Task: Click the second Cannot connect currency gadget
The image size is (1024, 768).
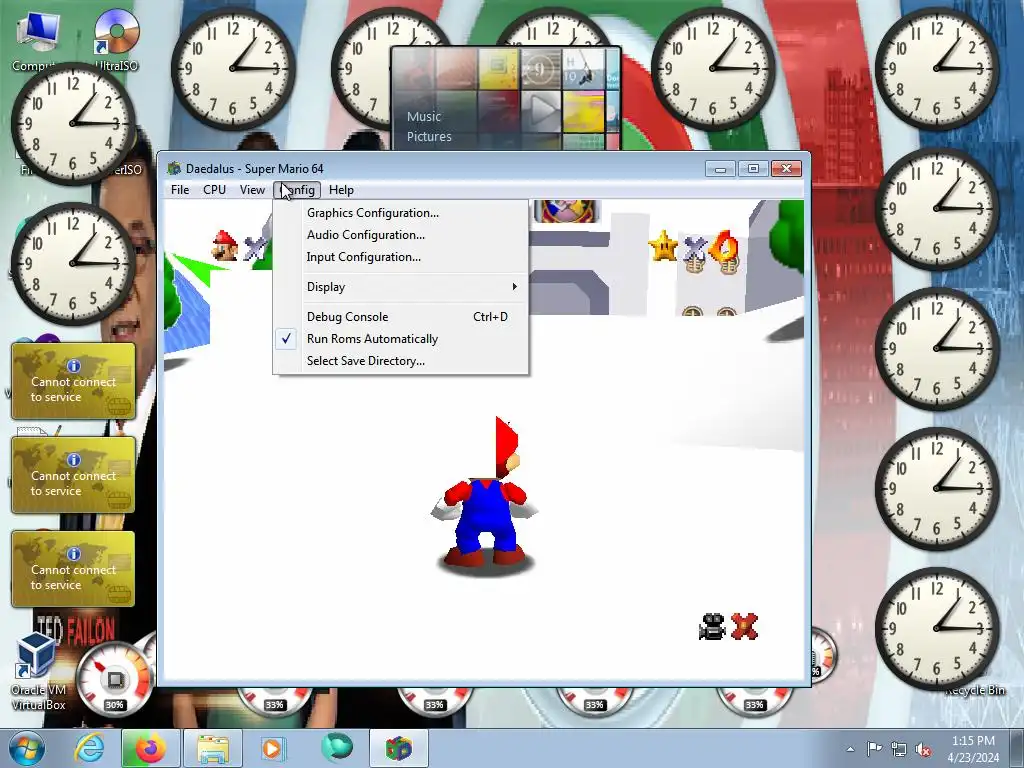Action: click(x=73, y=475)
